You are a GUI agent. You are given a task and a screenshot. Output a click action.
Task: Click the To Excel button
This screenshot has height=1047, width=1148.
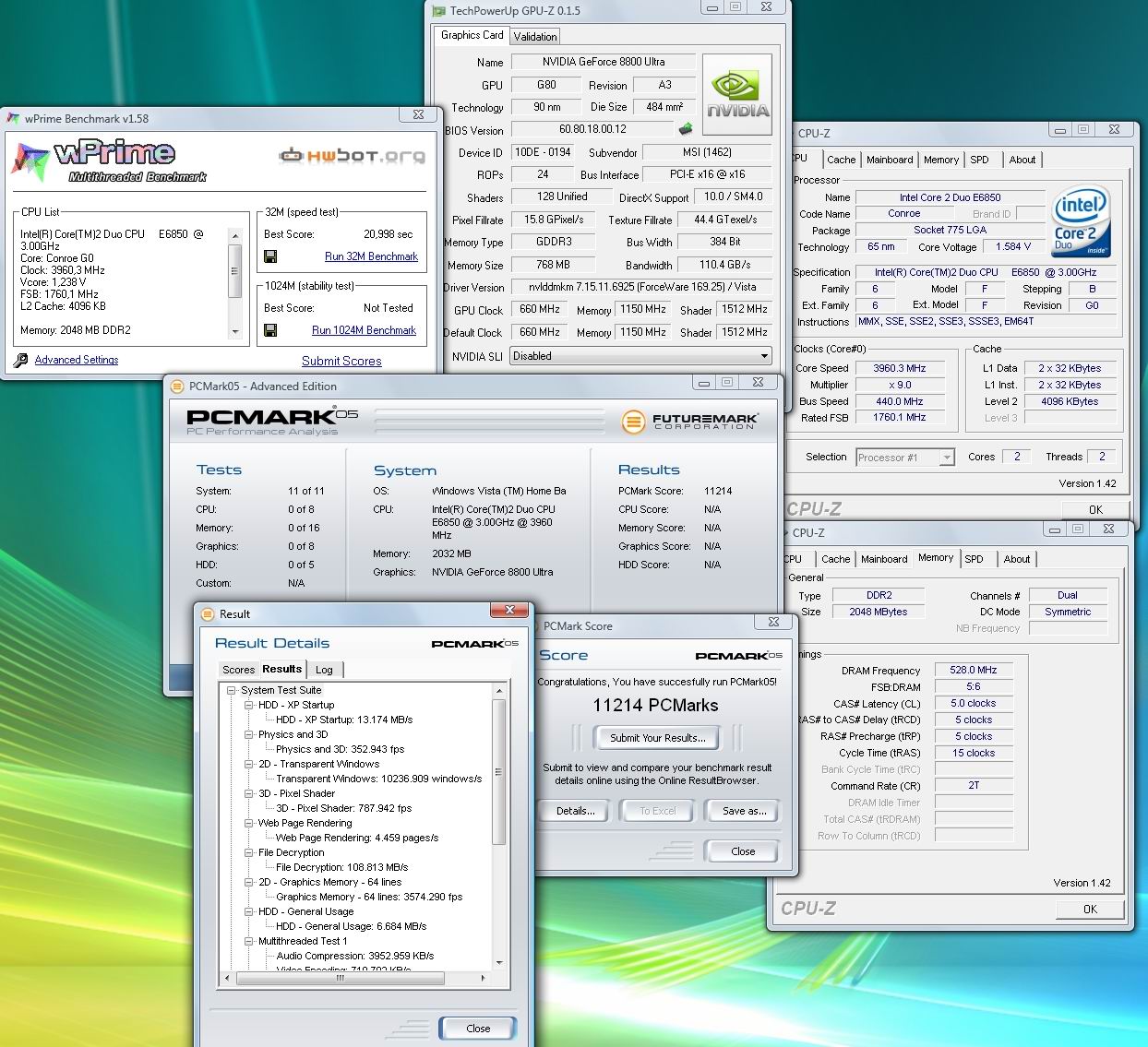pos(658,811)
